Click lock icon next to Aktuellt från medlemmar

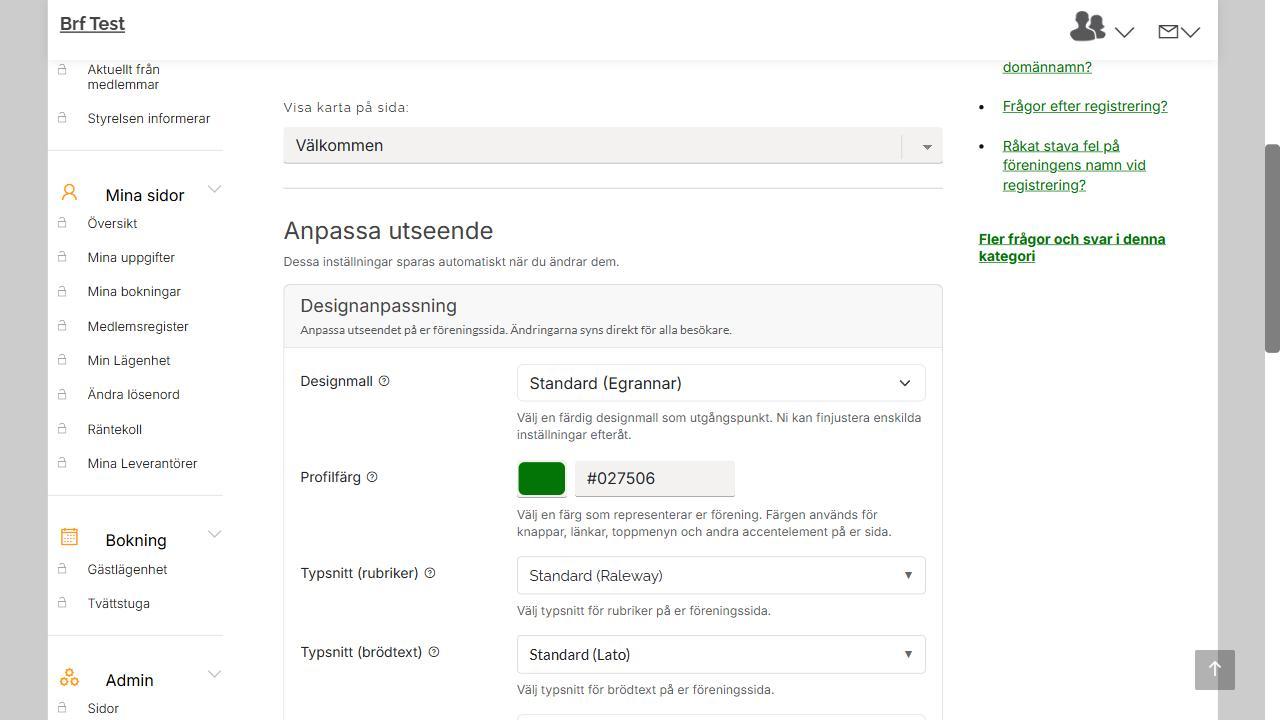pyautogui.click(x=62, y=69)
